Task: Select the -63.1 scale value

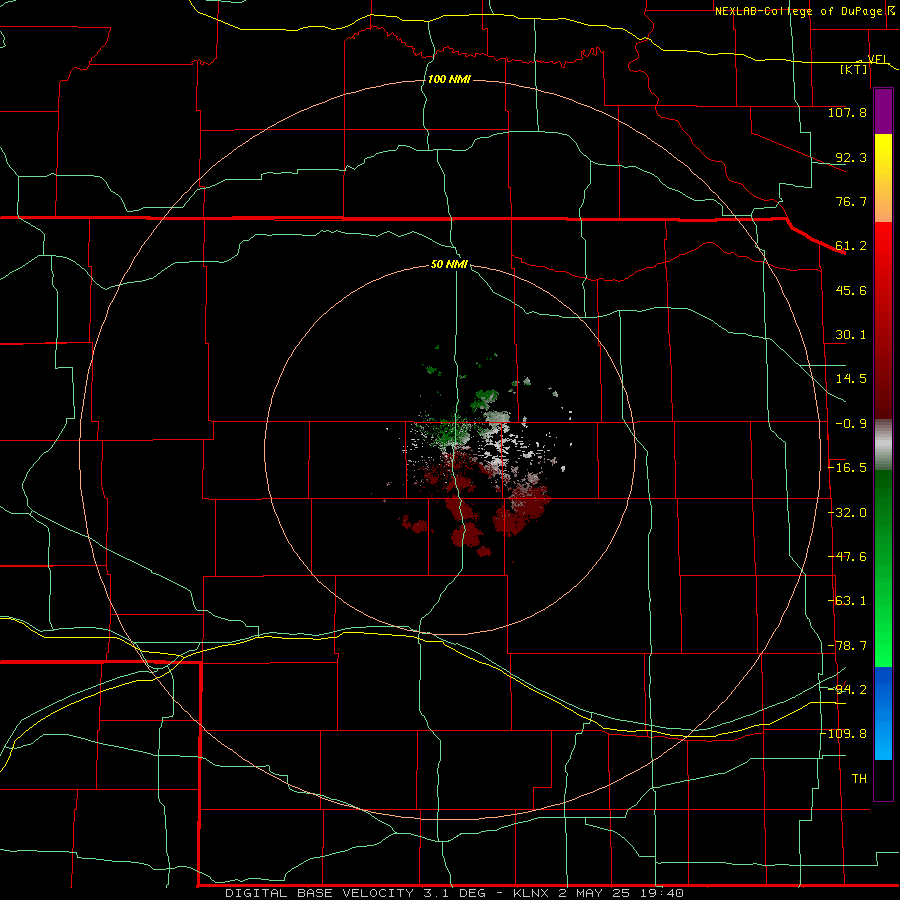Action: [x=847, y=601]
